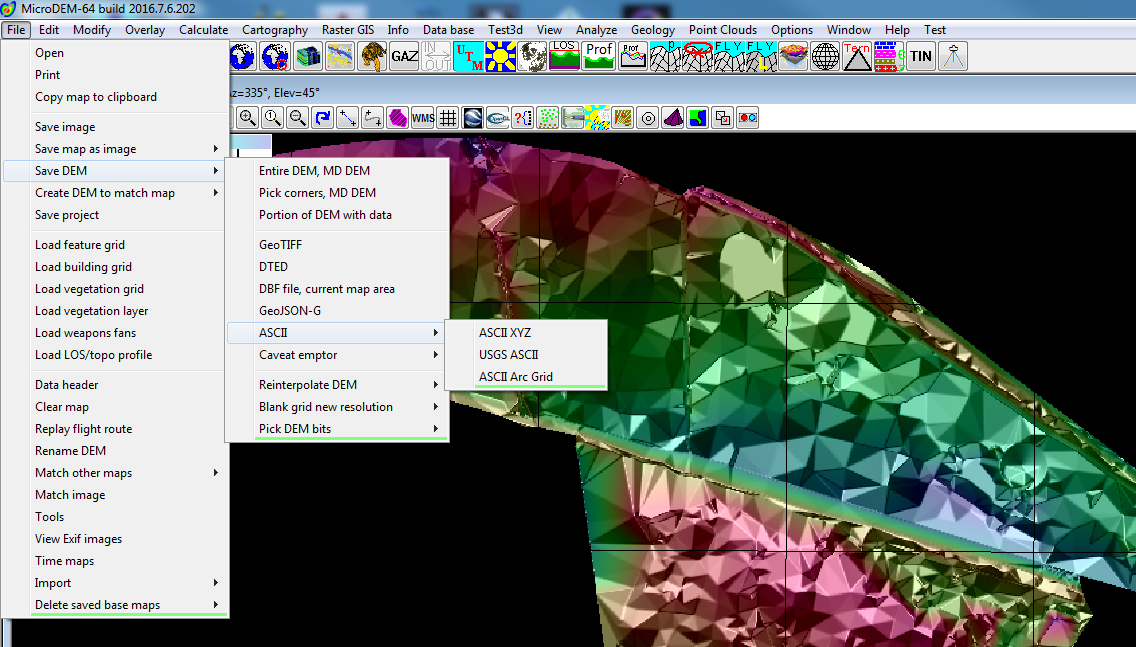Choose USGS ASCII format

coord(526,355)
